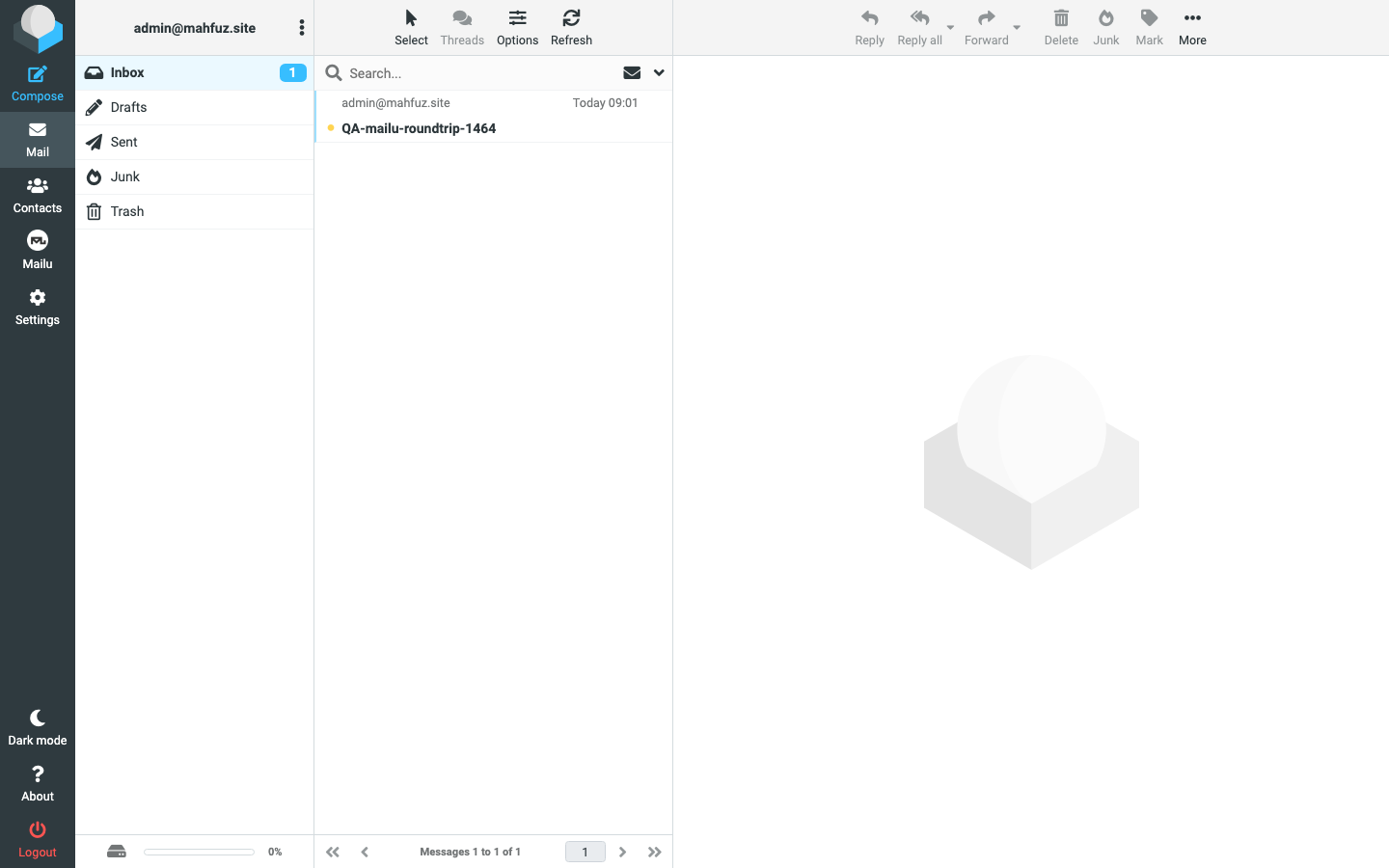1389x868 pixels.
Task: Expand the Forward options arrow
Action: (x=1017, y=28)
